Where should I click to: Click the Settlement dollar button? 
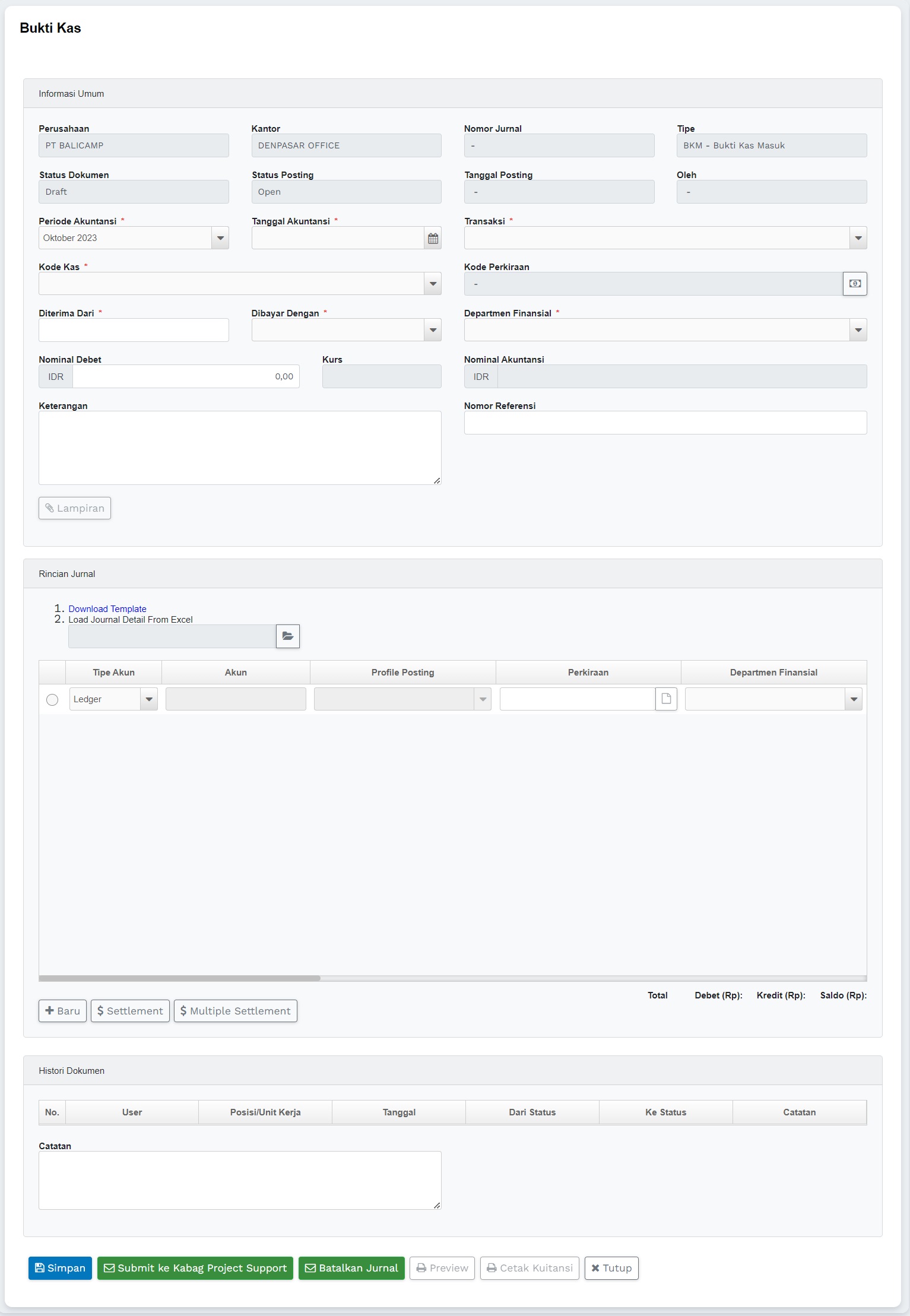130,1011
